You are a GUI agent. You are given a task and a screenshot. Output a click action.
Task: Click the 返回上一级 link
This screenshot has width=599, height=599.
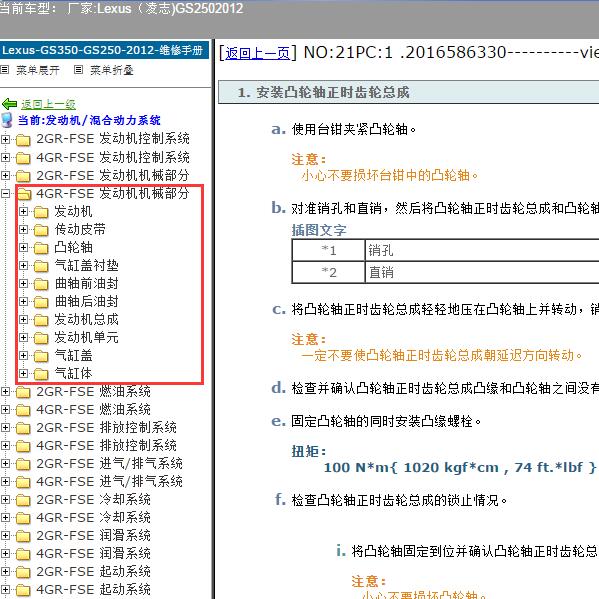point(48,104)
